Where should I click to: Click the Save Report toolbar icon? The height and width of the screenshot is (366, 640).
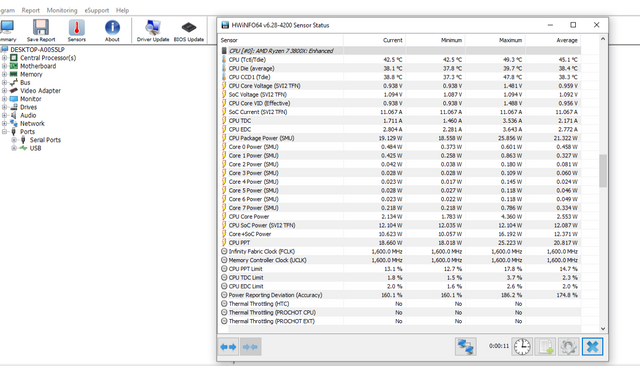click(41, 27)
